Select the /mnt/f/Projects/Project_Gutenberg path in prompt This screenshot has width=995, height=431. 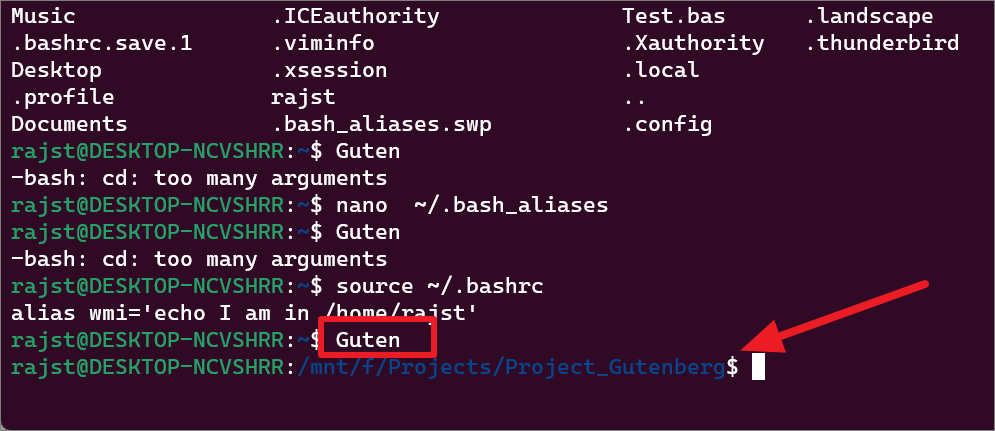[x=511, y=368]
